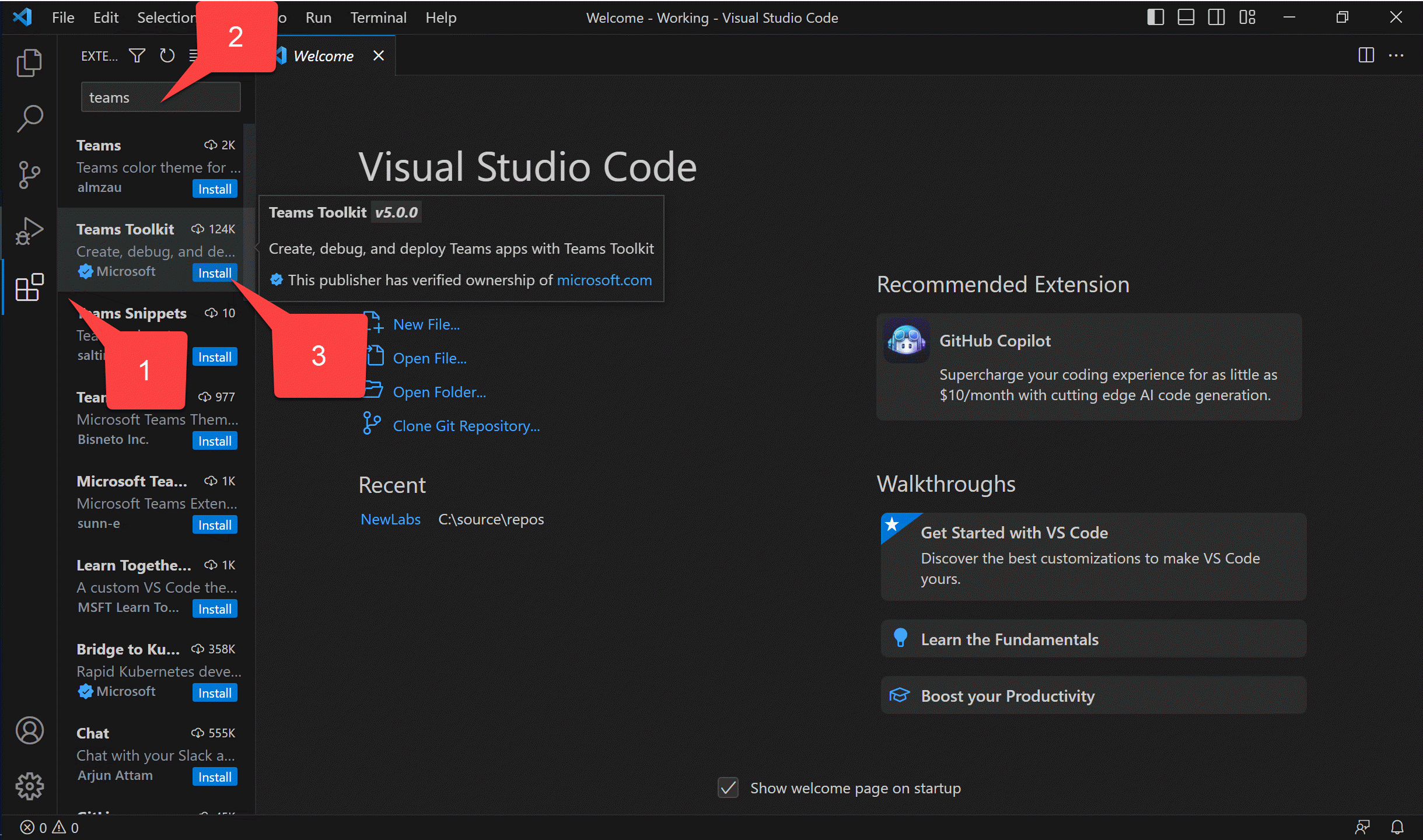This screenshot has width=1423, height=840.
Task: Open the editor more actions ellipsis
Action: pyautogui.click(x=1396, y=55)
